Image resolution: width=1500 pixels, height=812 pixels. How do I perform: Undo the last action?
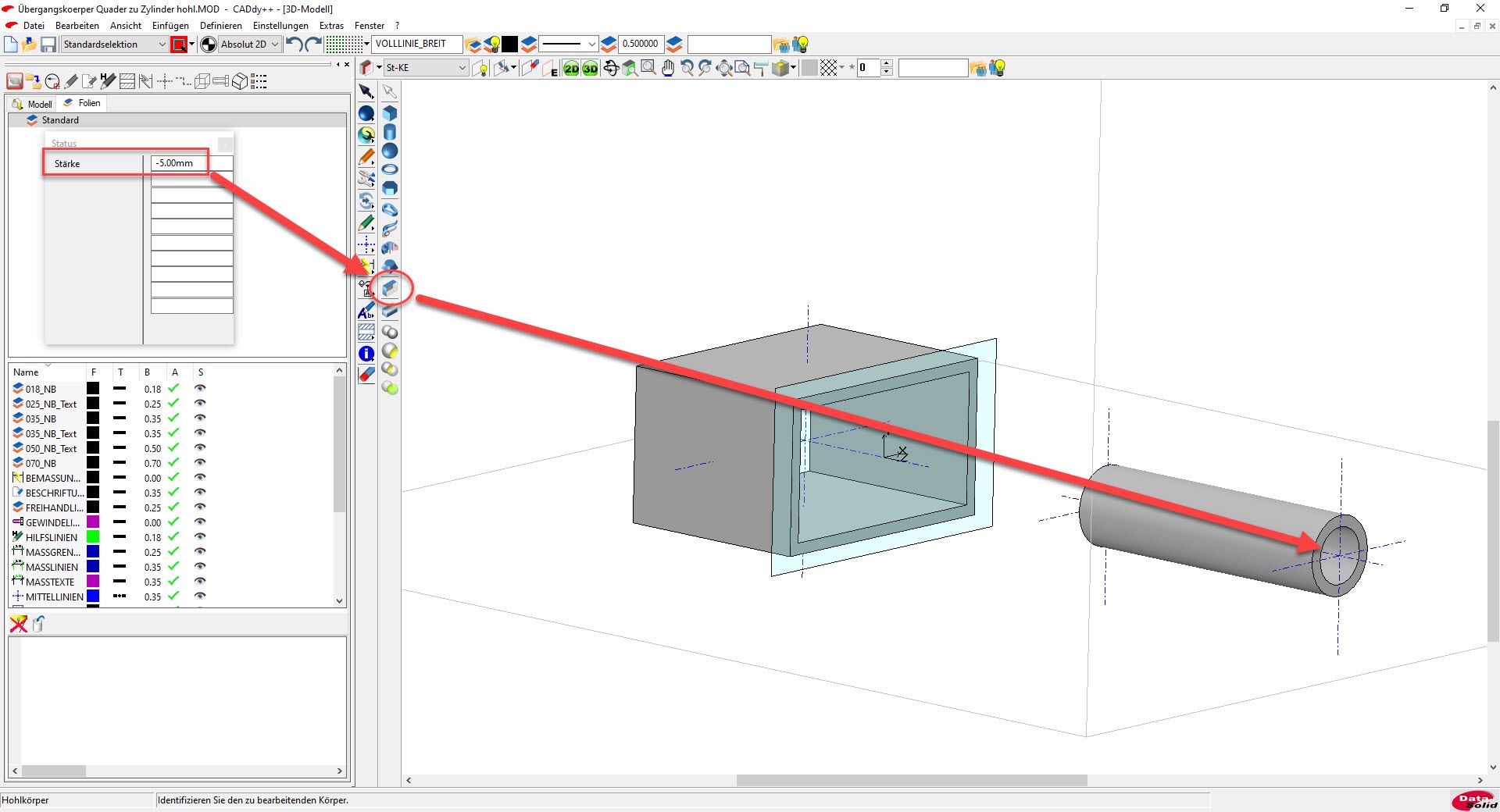(x=294, y=45)
